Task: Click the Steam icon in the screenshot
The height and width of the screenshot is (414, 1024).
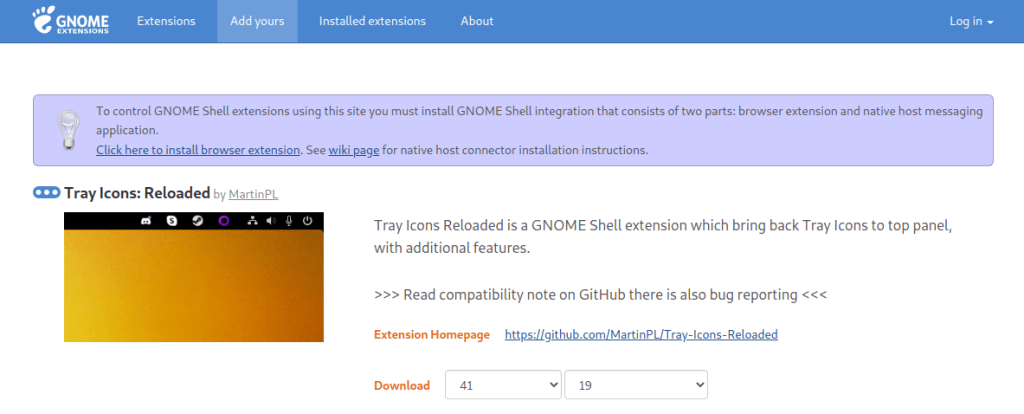Action: pyautogui.click(x=197, y=221)
